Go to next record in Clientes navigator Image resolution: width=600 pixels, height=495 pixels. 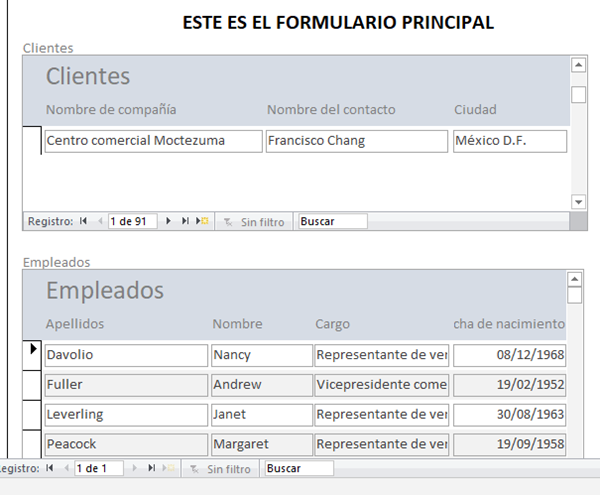(169, 221)
